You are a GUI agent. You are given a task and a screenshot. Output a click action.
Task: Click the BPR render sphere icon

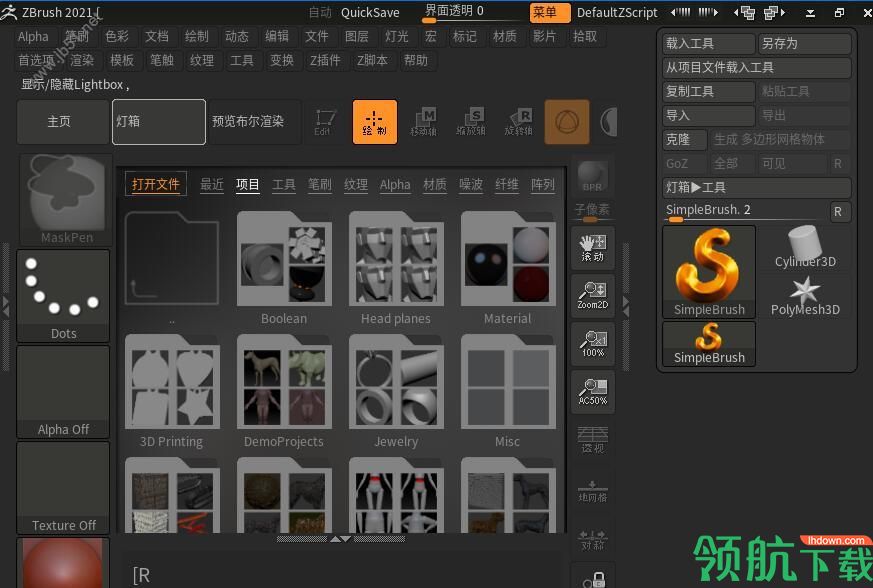[x=592, y=176]
